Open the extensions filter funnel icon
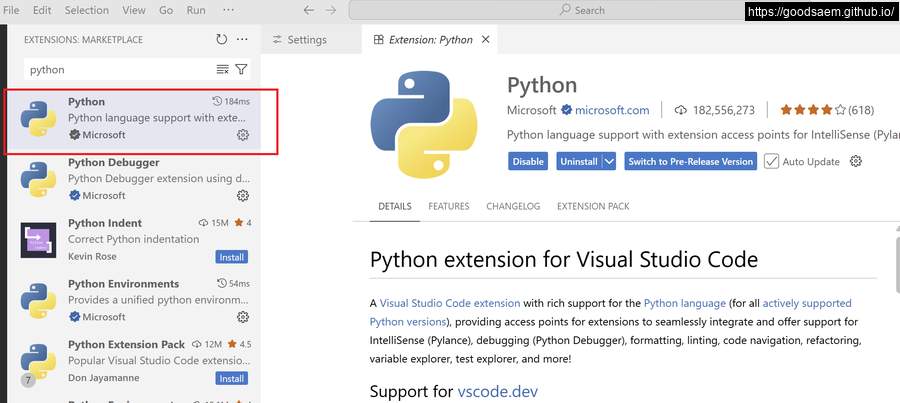The image size is (900, 403). pos(241,70)
